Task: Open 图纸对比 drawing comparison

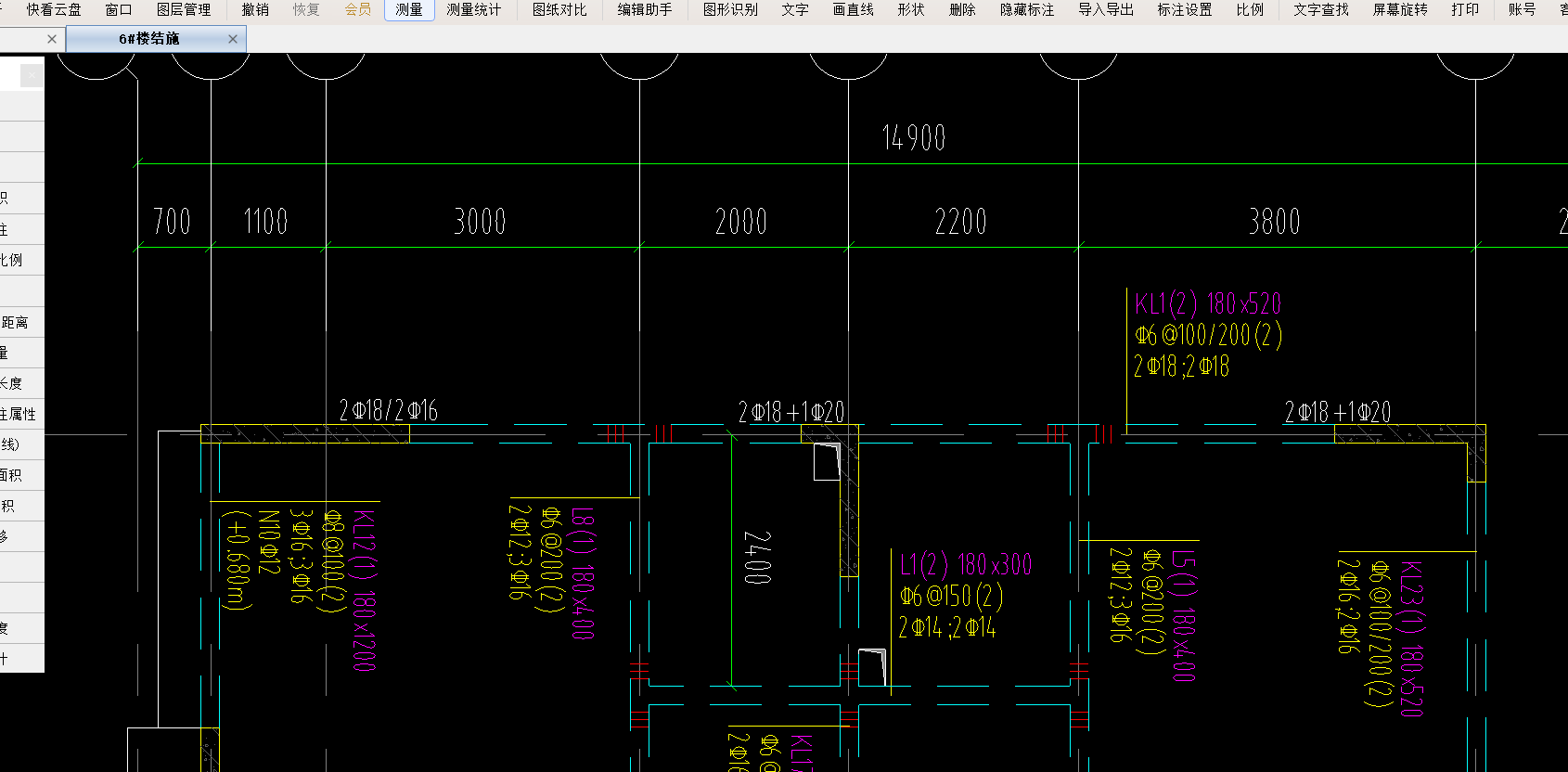Action: click(559, 9)
